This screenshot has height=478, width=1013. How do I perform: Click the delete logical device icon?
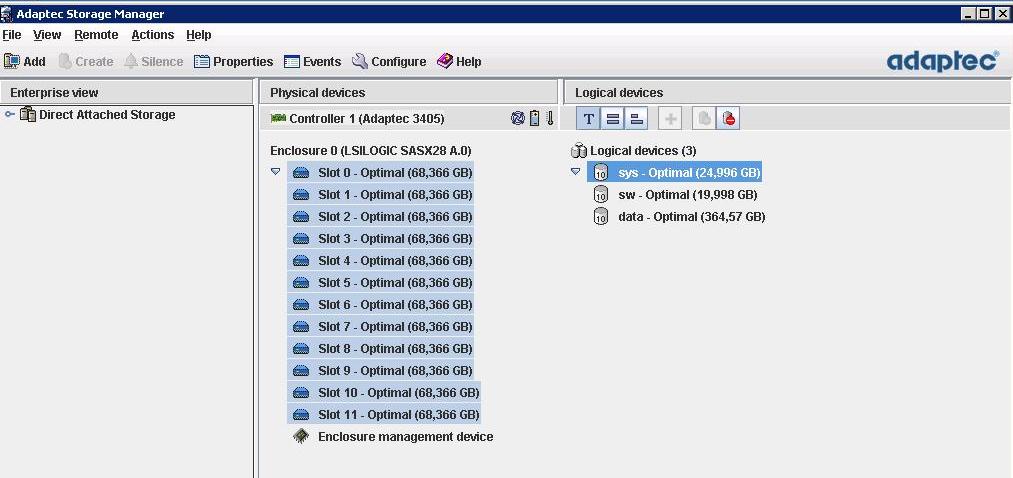coord(729,119)
